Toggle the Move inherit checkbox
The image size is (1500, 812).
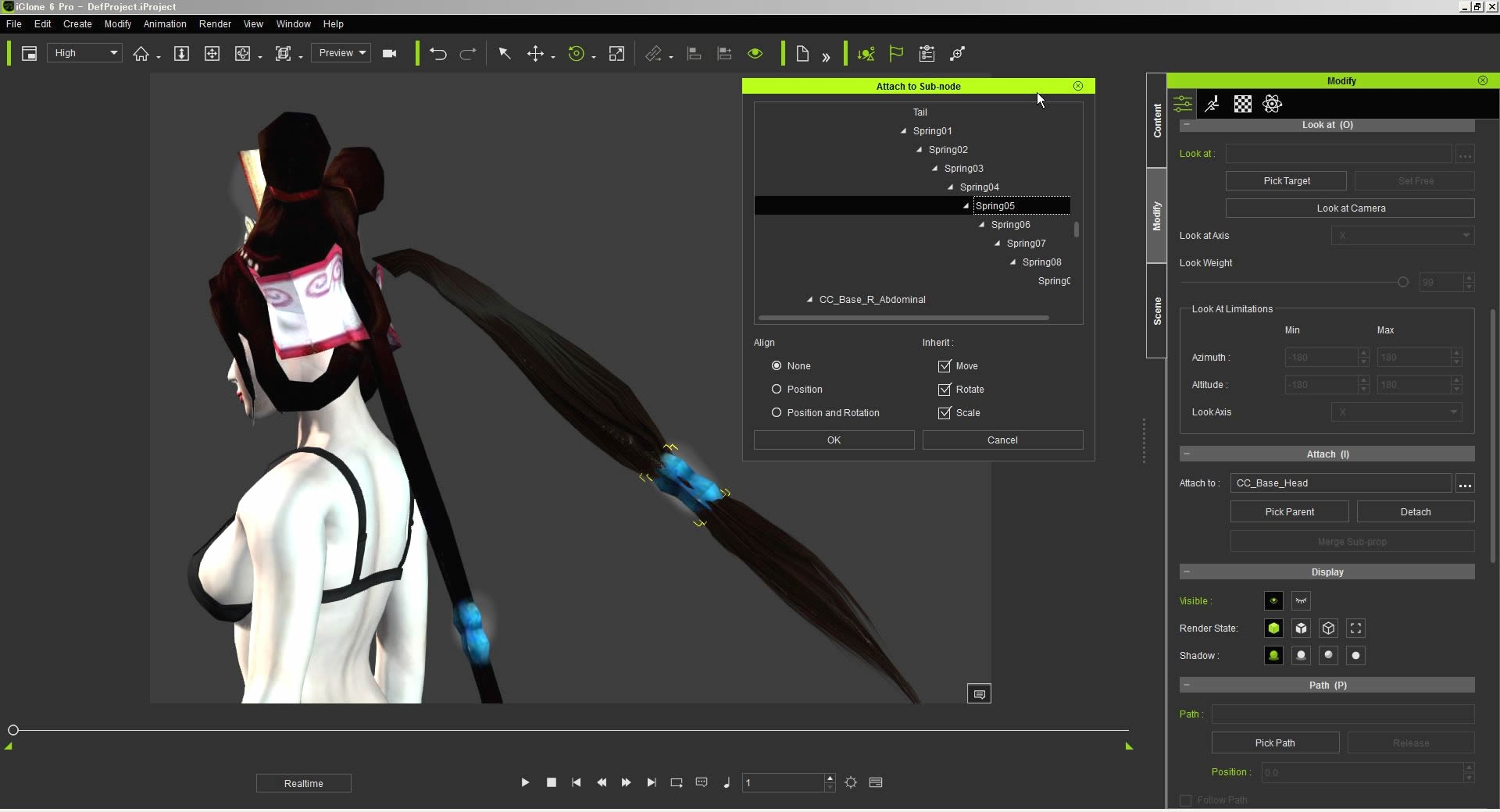click(945, 365)
